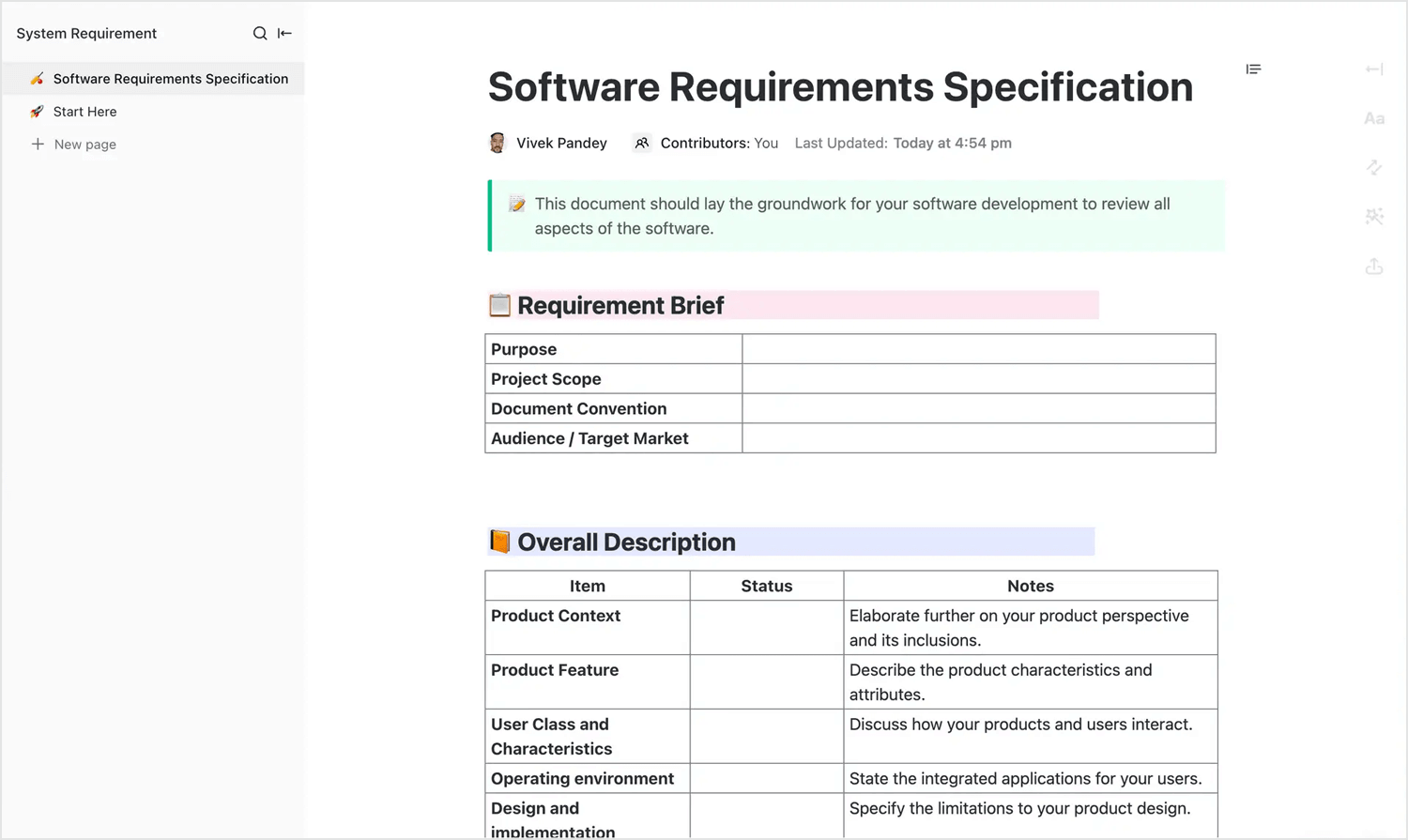Click note about integrated applications
1408x840 pixels.
(1031, 779)
